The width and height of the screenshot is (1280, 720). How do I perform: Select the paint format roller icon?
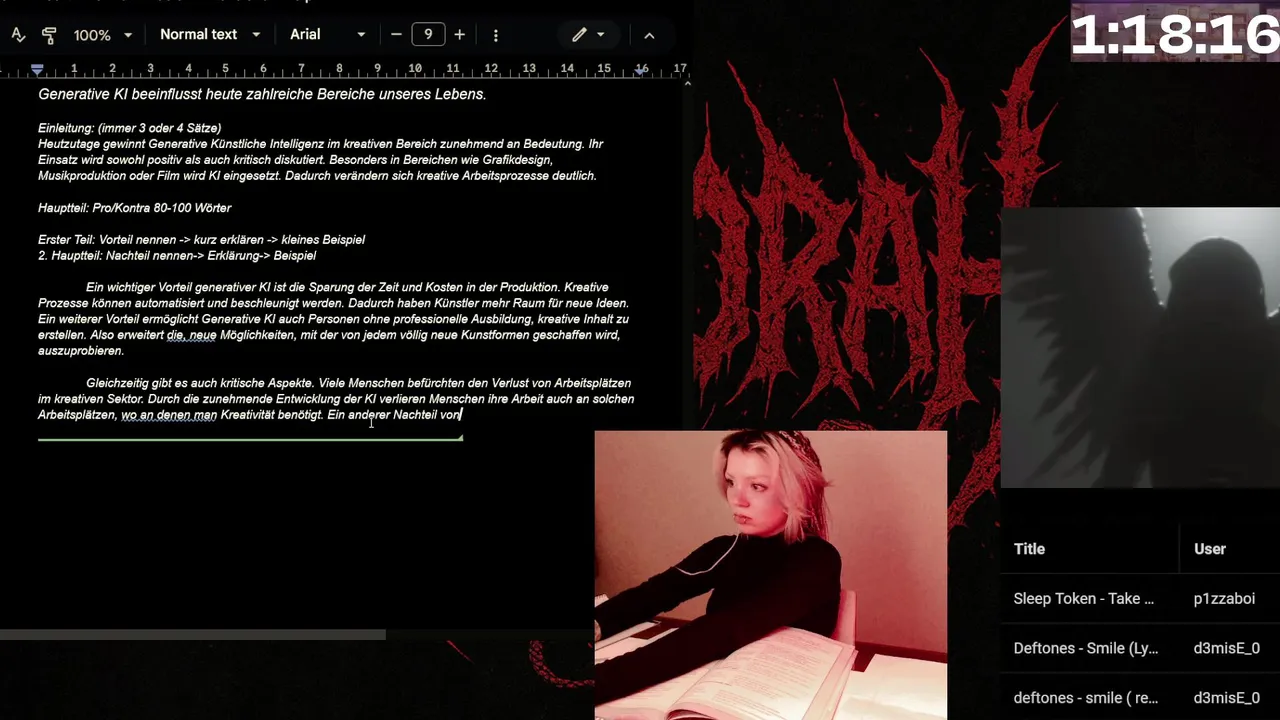(49, 35)
